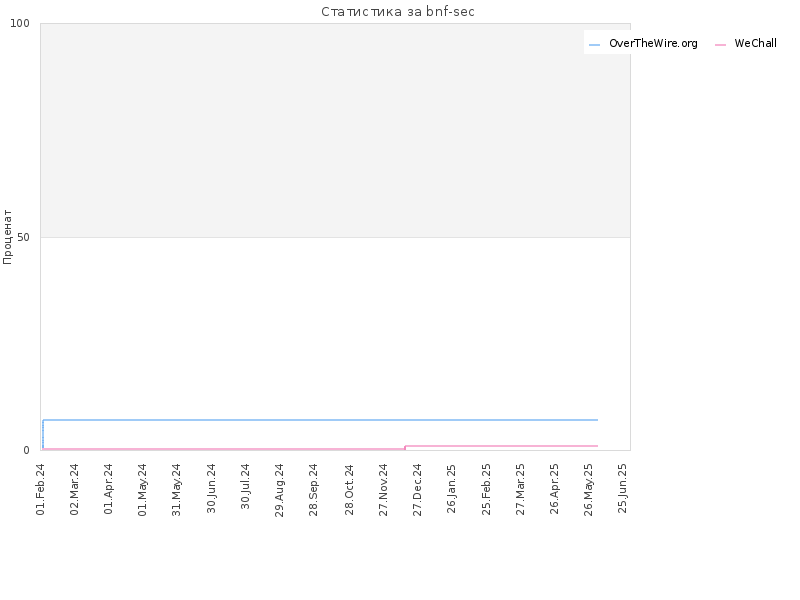The width and height of the screenshot is (800, 600).
Task: Click the 50 tick label on Y axis
Action: (23, 237)
